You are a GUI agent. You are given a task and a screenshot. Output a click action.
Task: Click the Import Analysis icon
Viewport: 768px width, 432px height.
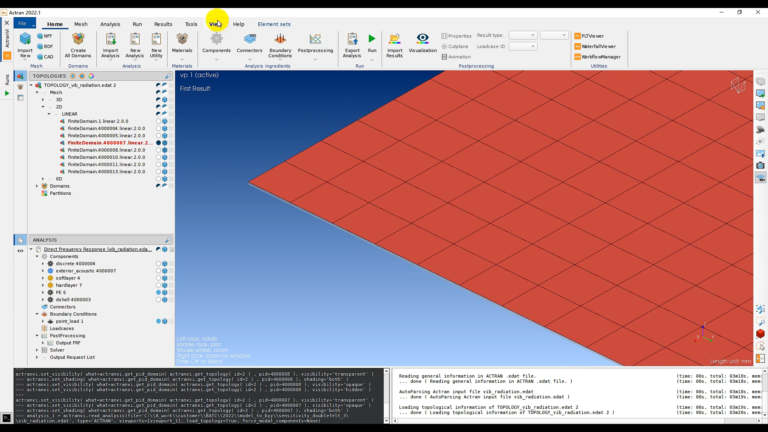click(110, 39)
